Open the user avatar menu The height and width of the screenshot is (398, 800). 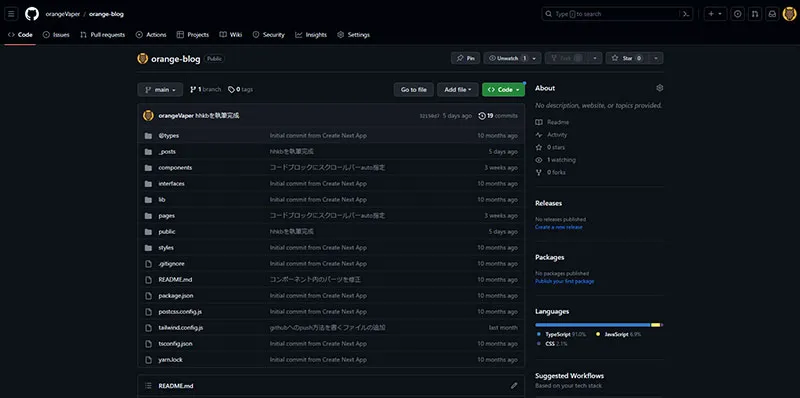pos(789,14)
